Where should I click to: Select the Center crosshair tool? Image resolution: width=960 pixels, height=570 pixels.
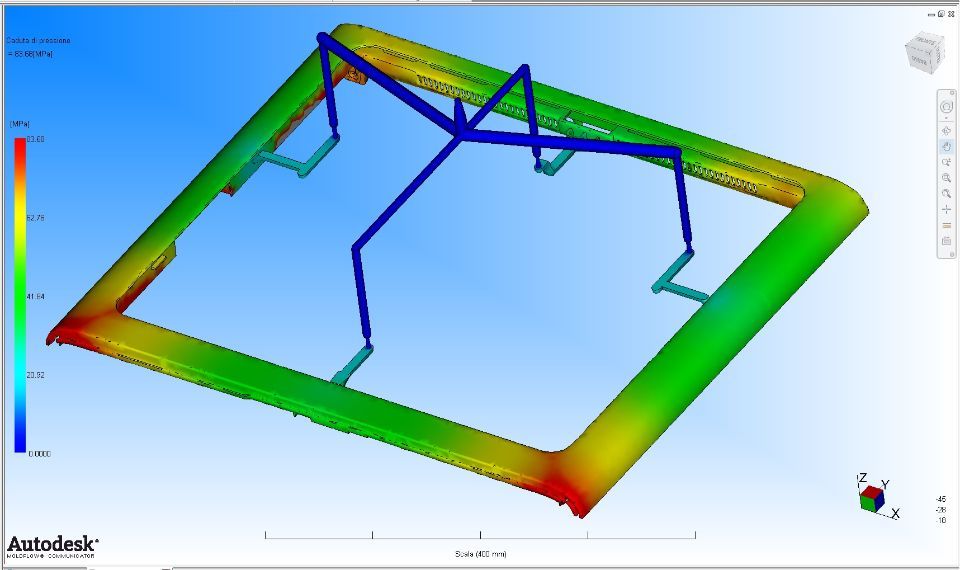pos(946,210)
